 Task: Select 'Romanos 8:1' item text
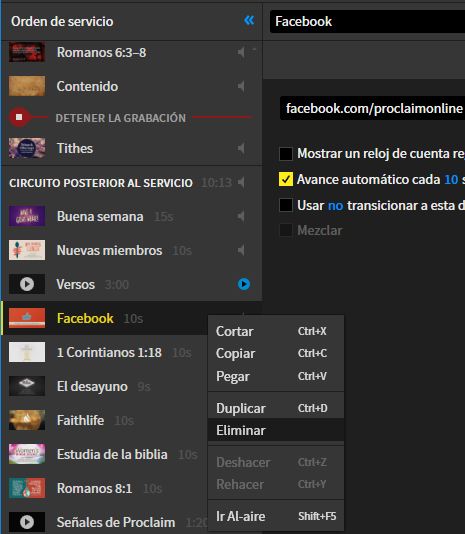tap(94, 489)
